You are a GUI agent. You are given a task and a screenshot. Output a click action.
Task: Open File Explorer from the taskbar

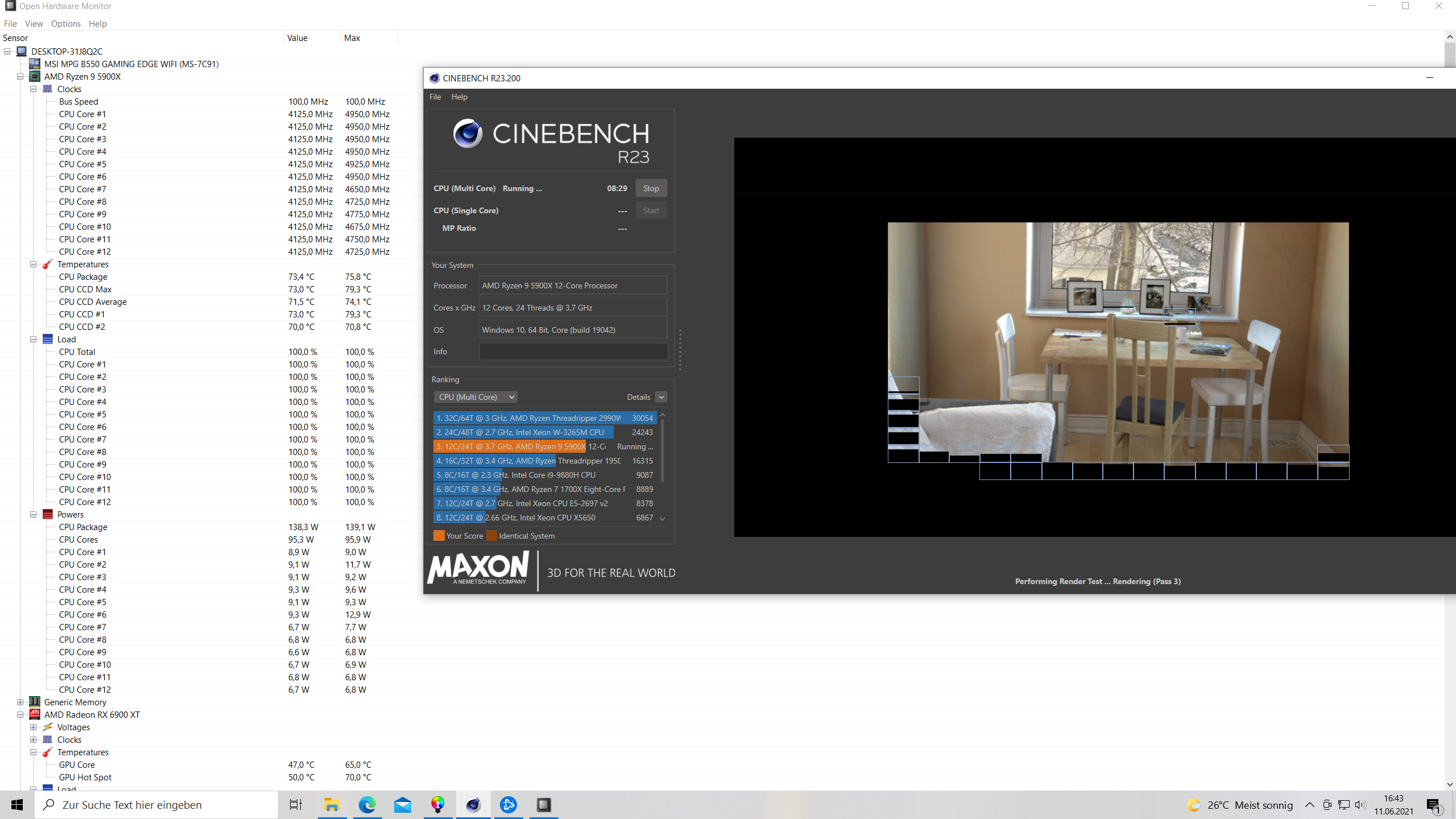pos(332,804)
